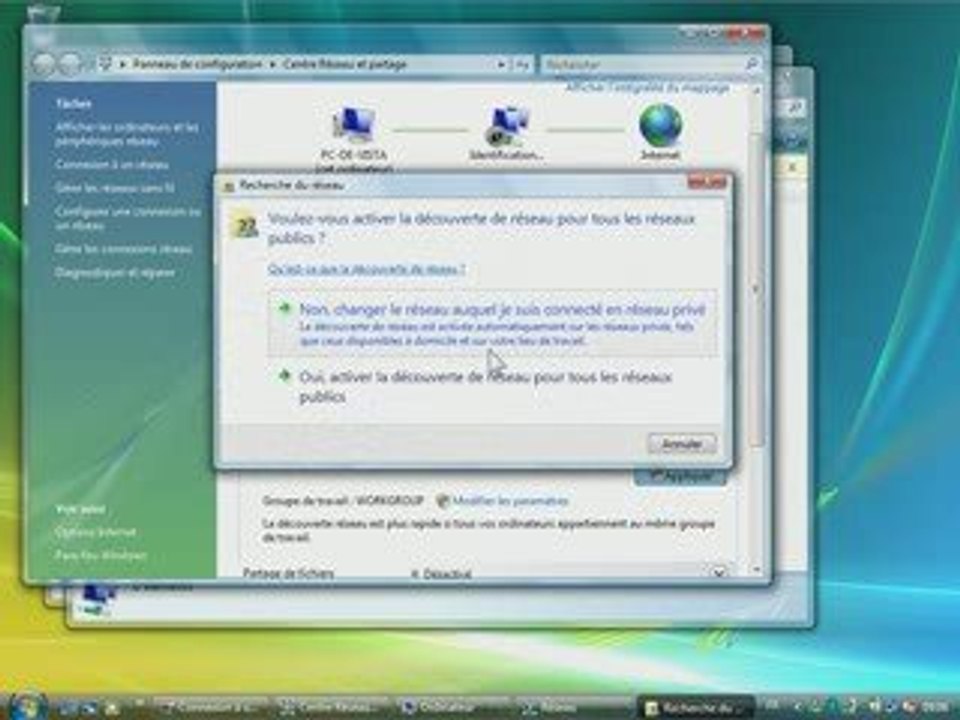Click 'Gérer les connexions réseau' task
The height and width of the screenshot is (720, 960).
(123, 249)
